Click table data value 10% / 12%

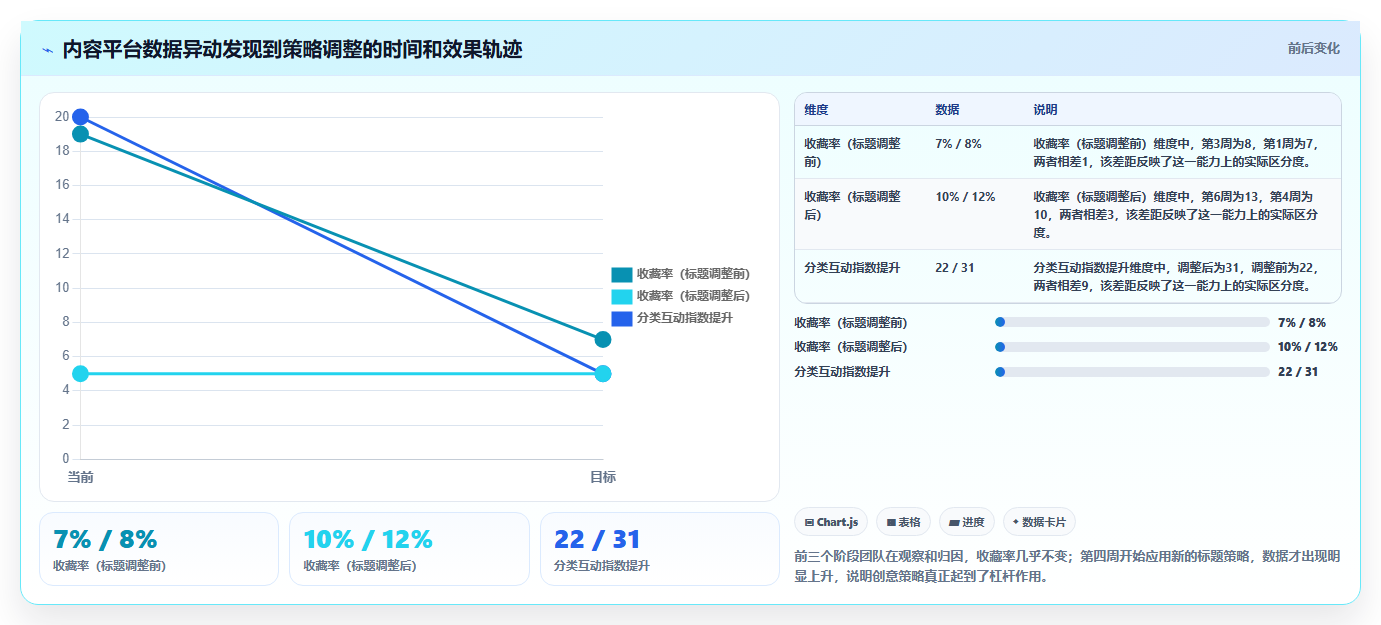click(965, 196)
